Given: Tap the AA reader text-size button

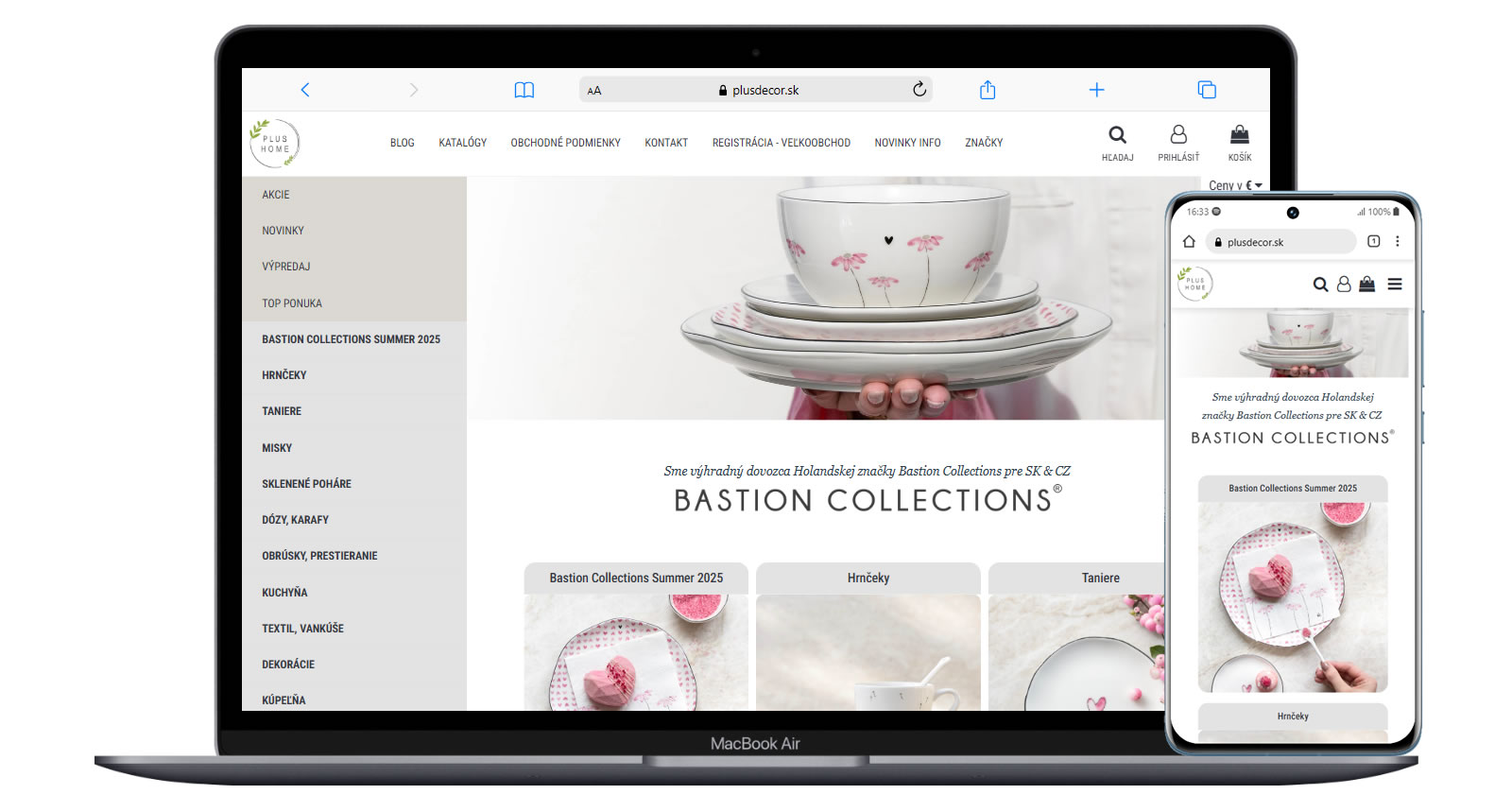Looking at the screenshot, I should pyautogui.click(x=594, y=91).
